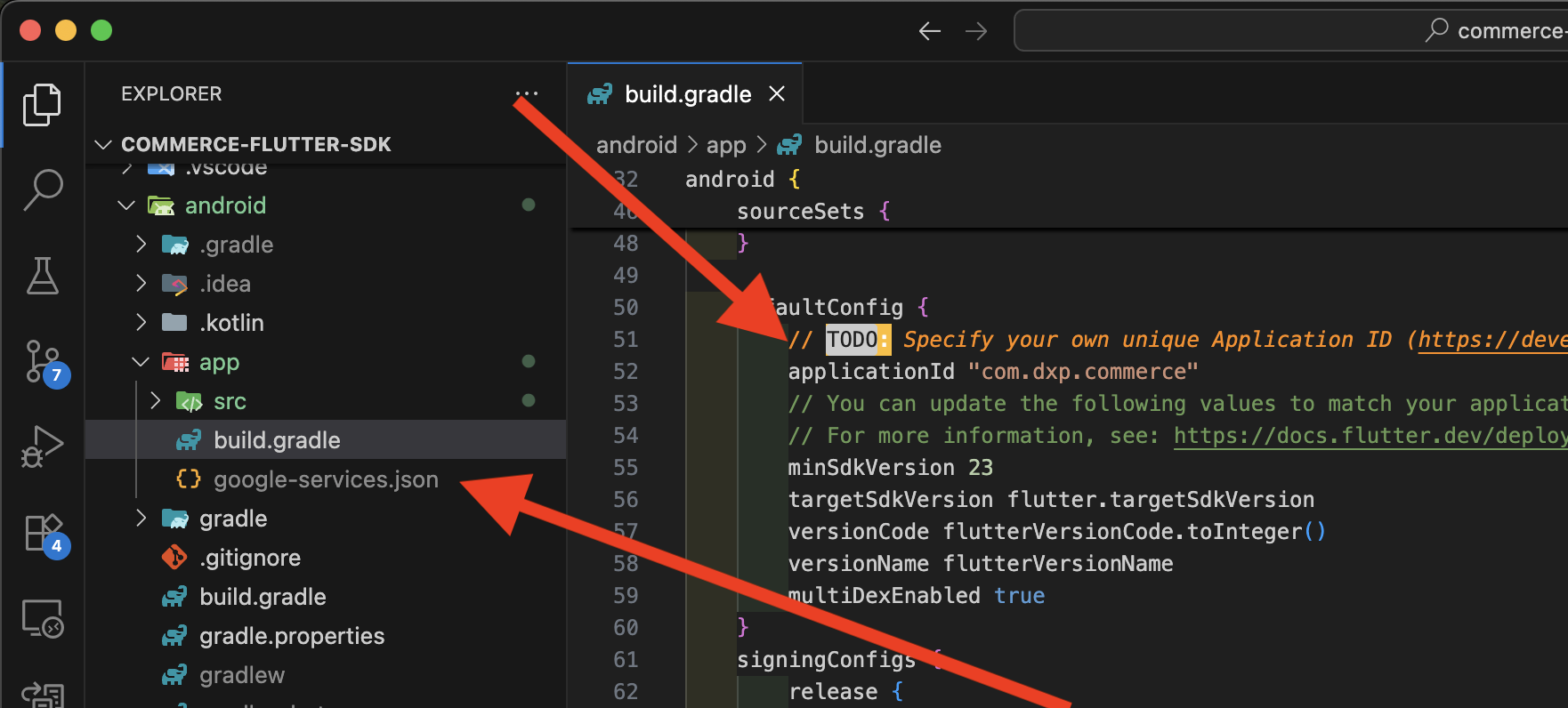Click the app breadcrumb segment
The width and height of the screenshot is (1568, 708).
click(x=726, y=145)
